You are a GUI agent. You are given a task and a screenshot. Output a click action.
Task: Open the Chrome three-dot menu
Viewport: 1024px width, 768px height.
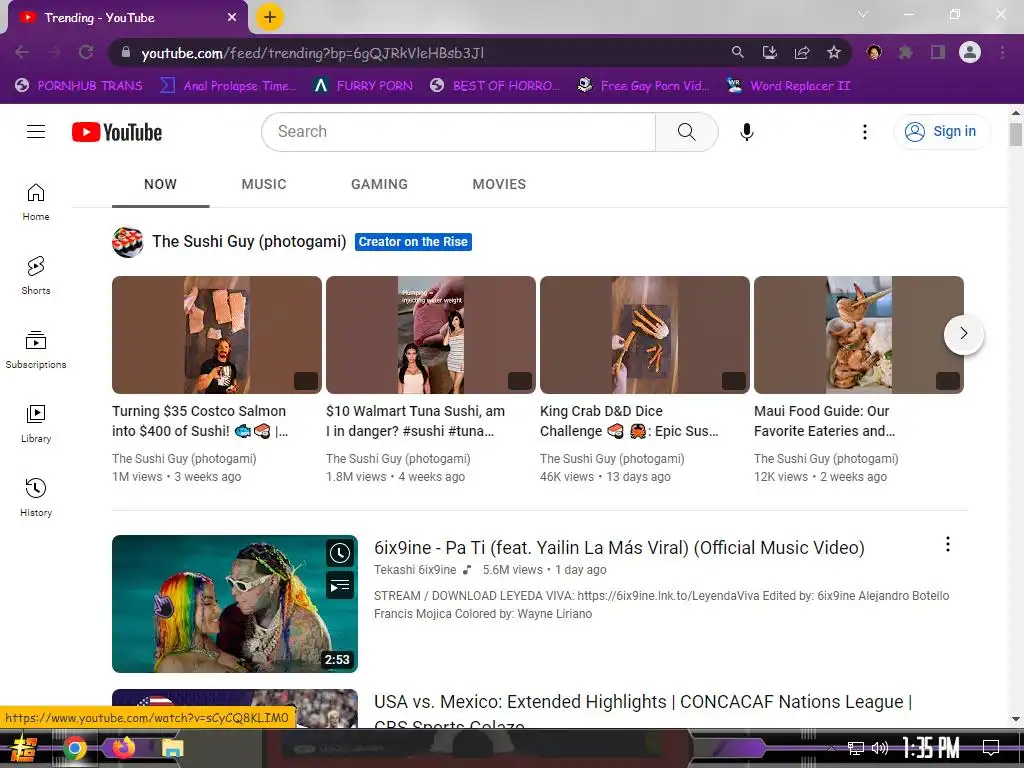1002,52
